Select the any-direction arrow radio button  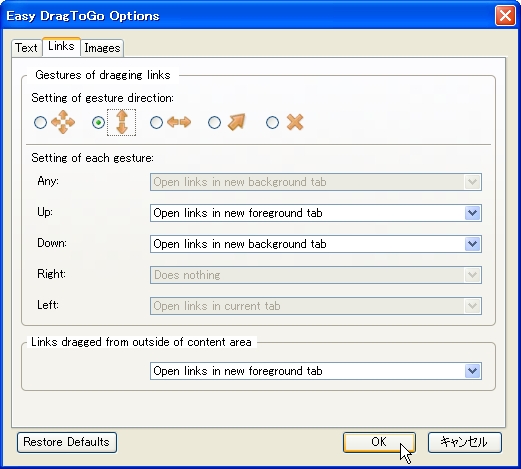214,123
